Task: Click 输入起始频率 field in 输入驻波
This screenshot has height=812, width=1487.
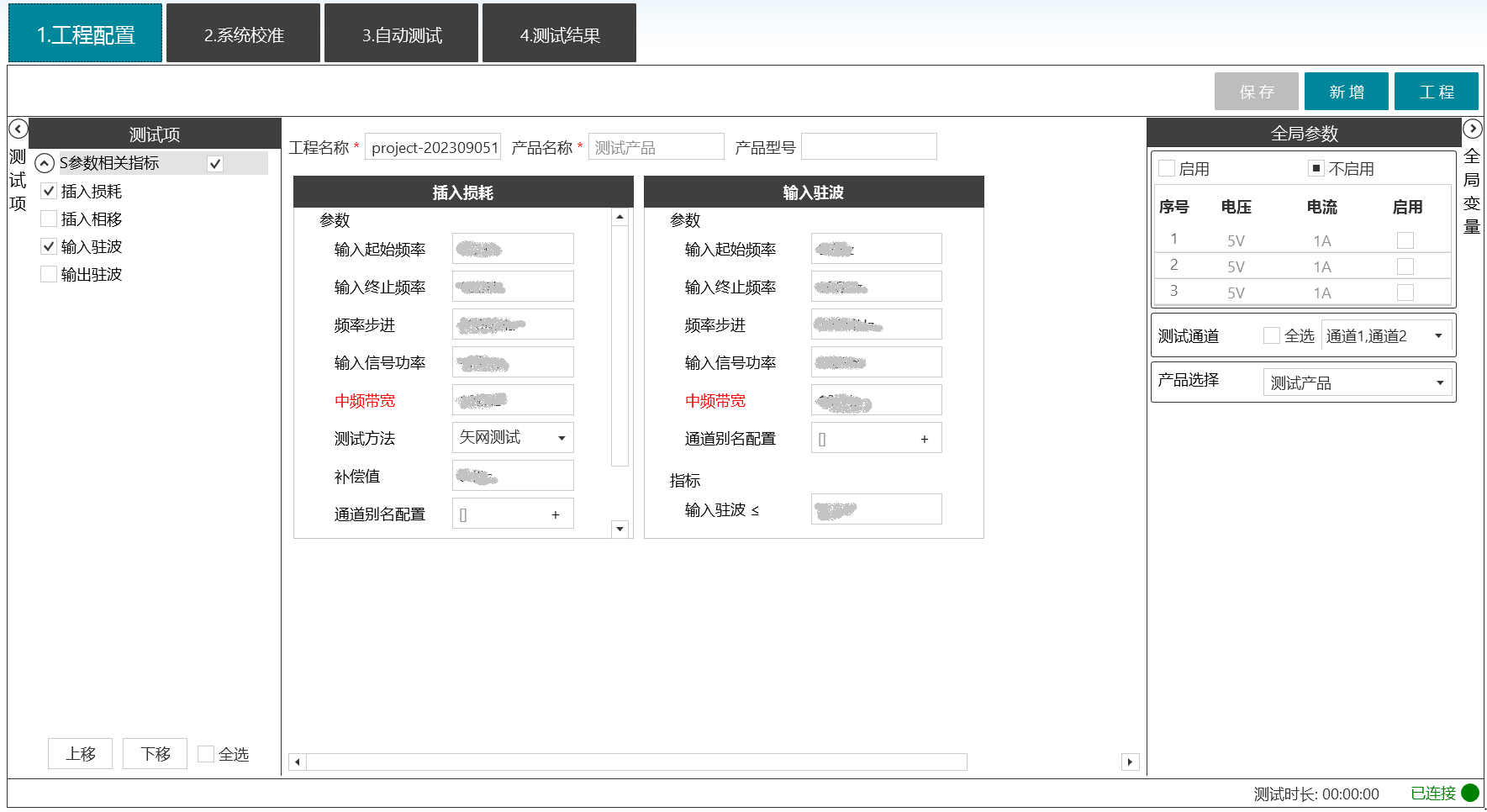Action: 876,249
